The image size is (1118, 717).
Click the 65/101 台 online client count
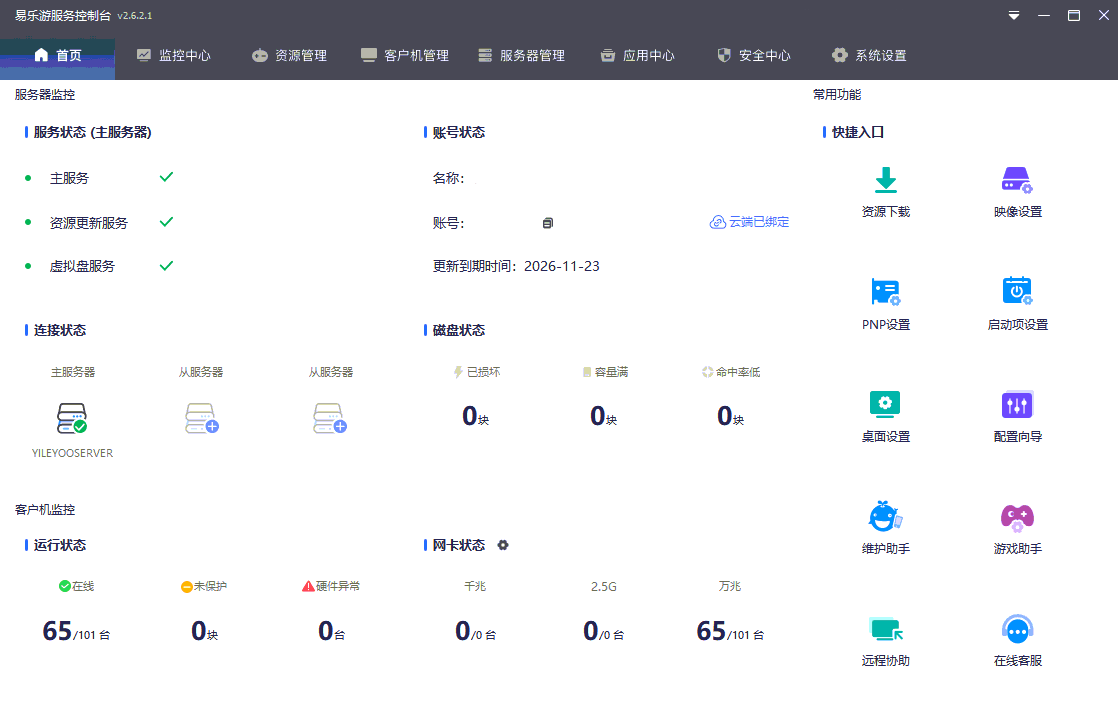[76, 631]
